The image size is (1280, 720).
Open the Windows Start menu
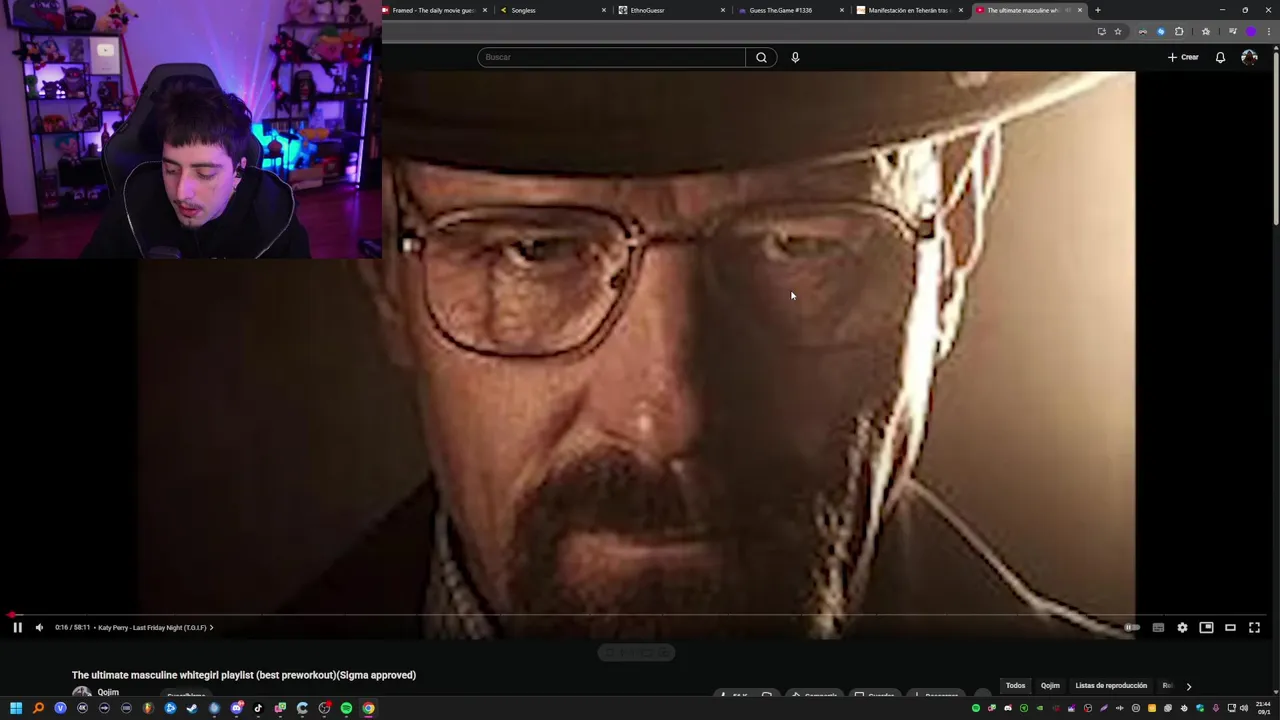[x=16, y=708]
